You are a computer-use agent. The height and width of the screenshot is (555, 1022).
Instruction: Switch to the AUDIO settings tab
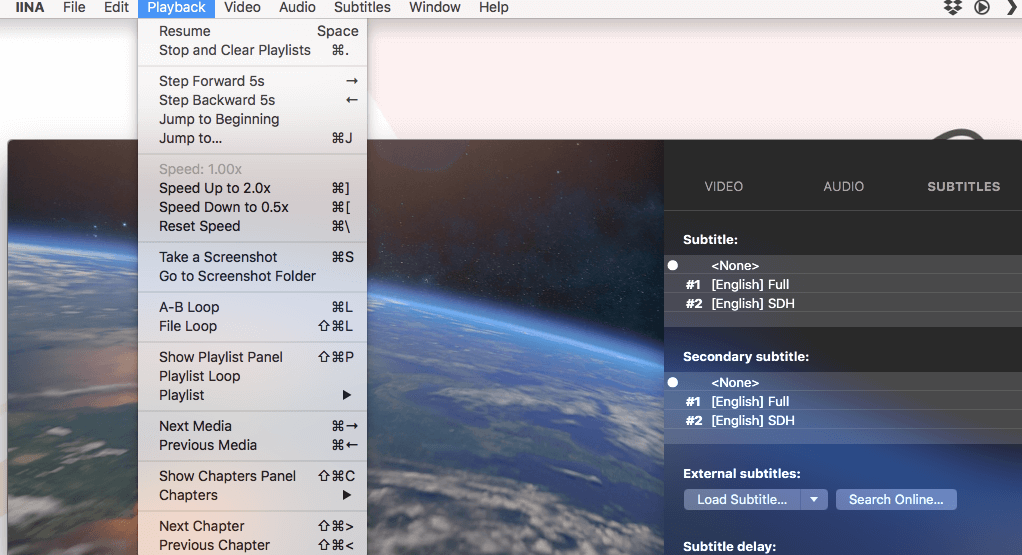tap(843, 187)
